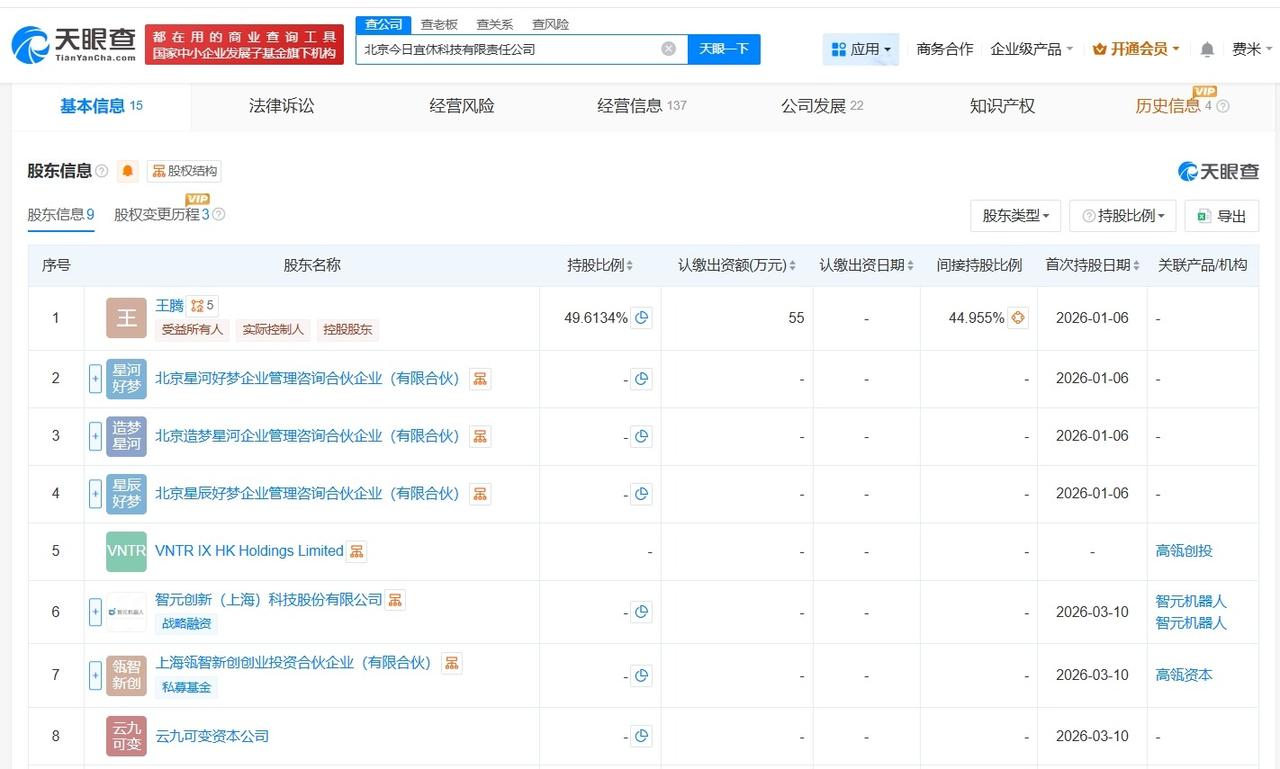Viewport: 1280px width, 769px height.
Task: Click equity structure icon beside 北京星河好梦企业管理咨询合伙企业
Action: pyautogui.click(x=480, y=379)
